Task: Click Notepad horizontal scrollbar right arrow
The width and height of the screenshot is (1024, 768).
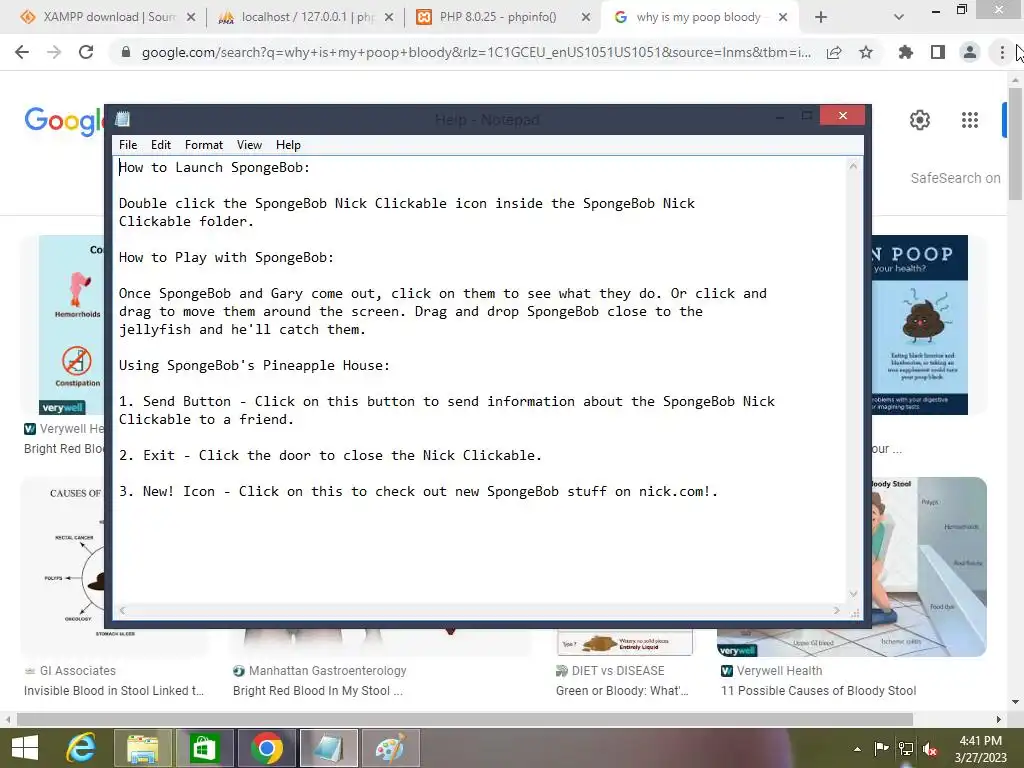Action: click(837, 611)
